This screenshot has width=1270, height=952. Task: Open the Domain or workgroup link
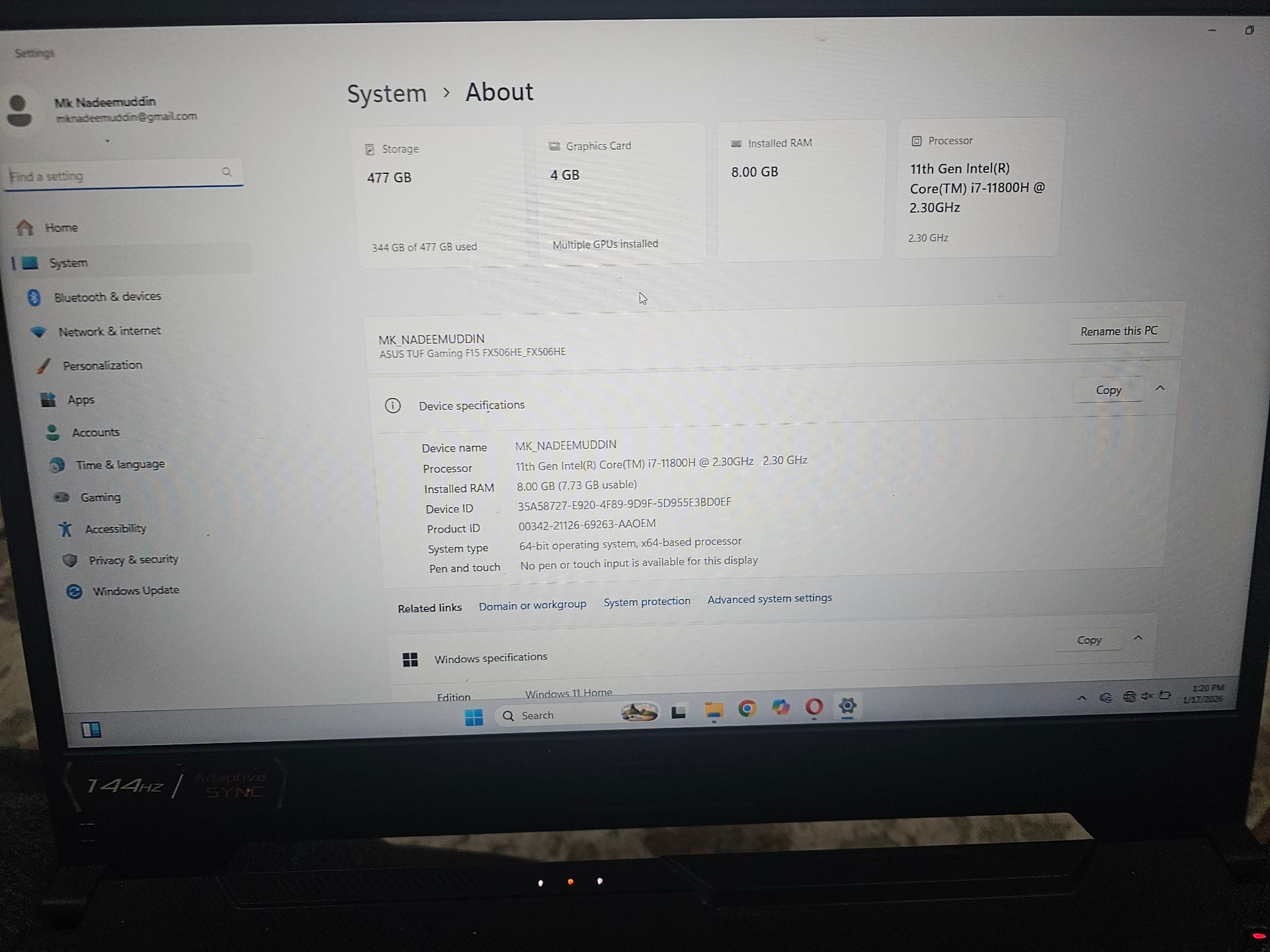[532, 605]
